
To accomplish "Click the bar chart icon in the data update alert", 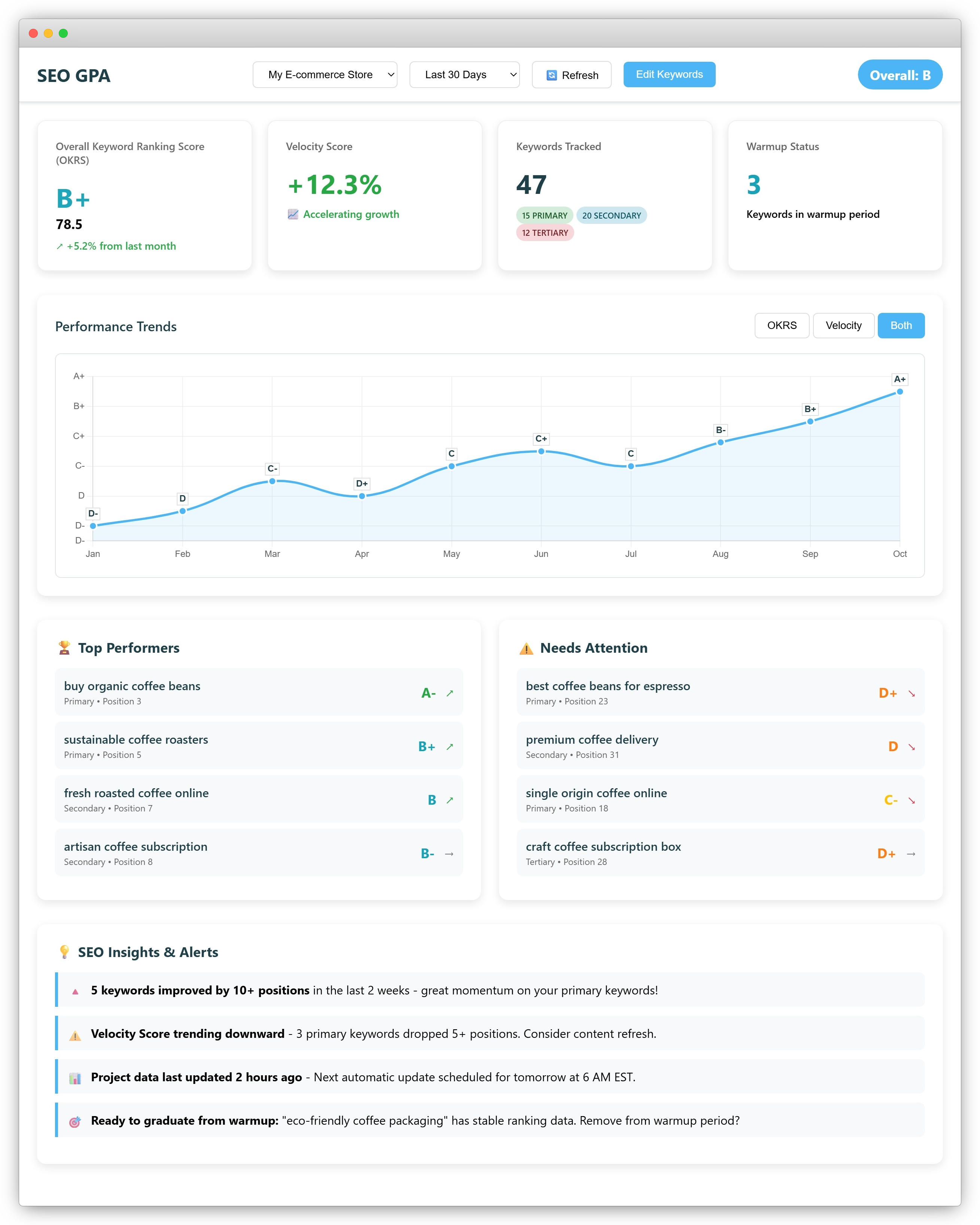I will point(76,1077).
